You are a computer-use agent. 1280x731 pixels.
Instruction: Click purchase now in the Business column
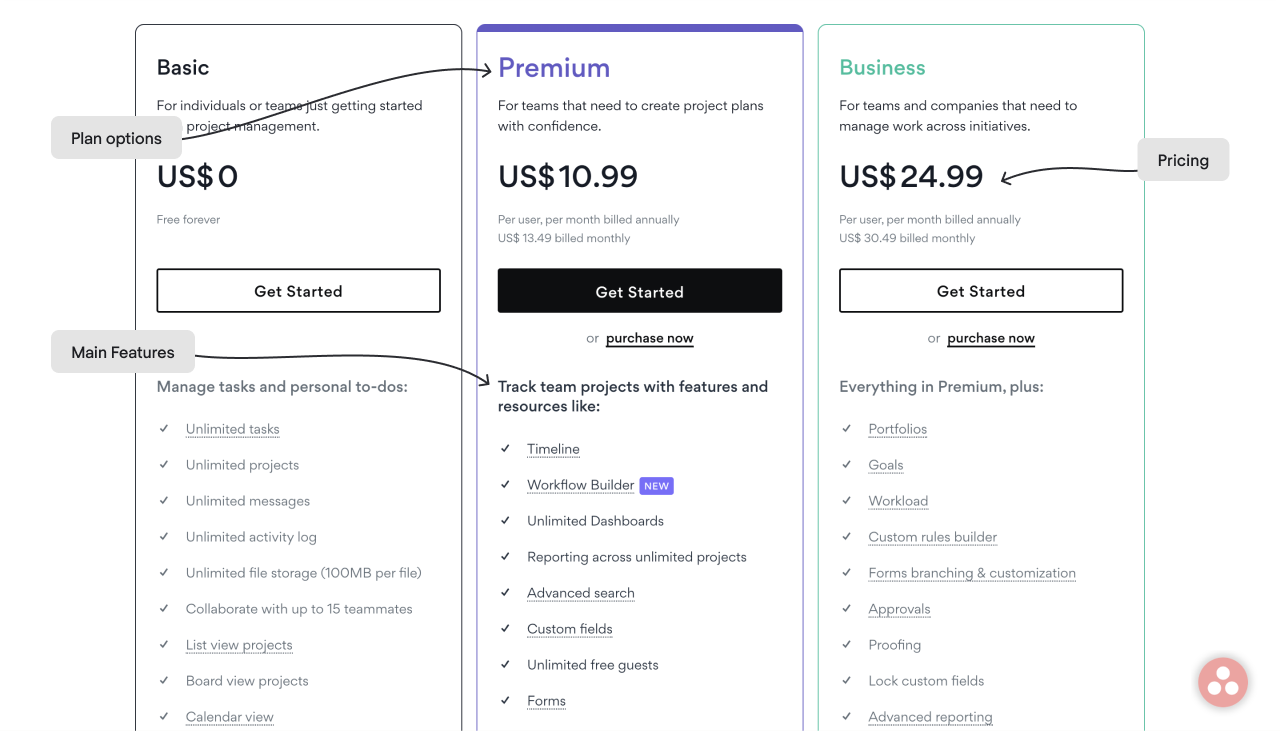[x=991, y=338]
